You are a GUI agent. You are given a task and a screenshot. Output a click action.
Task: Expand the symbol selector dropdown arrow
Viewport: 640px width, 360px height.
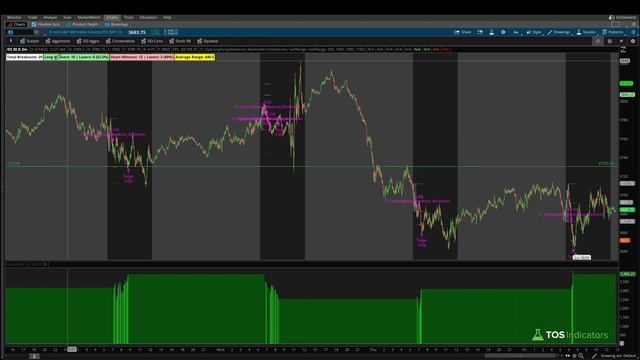[x=36, y=32]
